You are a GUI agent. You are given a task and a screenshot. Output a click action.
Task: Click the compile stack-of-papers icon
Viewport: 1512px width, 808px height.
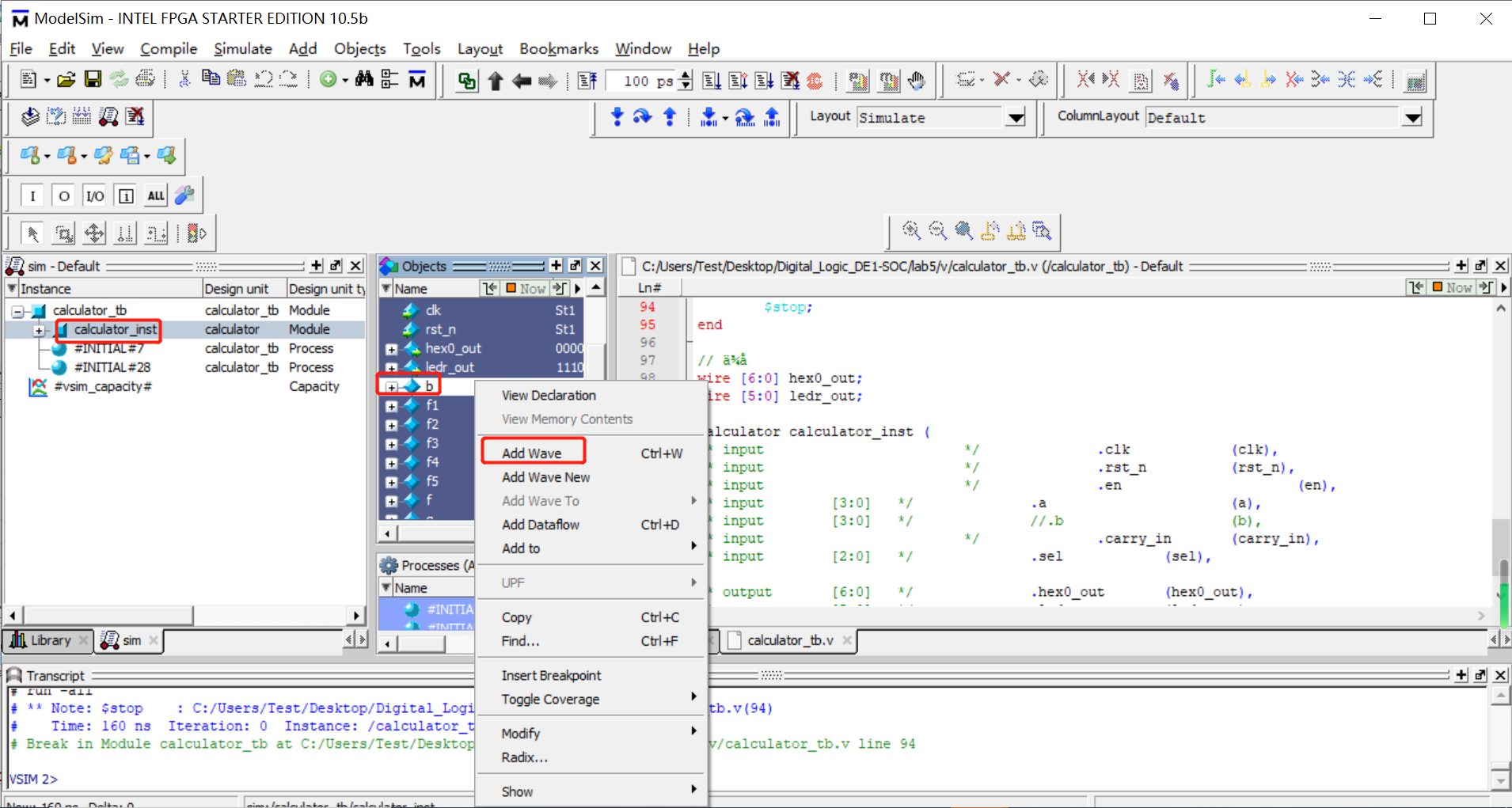(30, 117)
